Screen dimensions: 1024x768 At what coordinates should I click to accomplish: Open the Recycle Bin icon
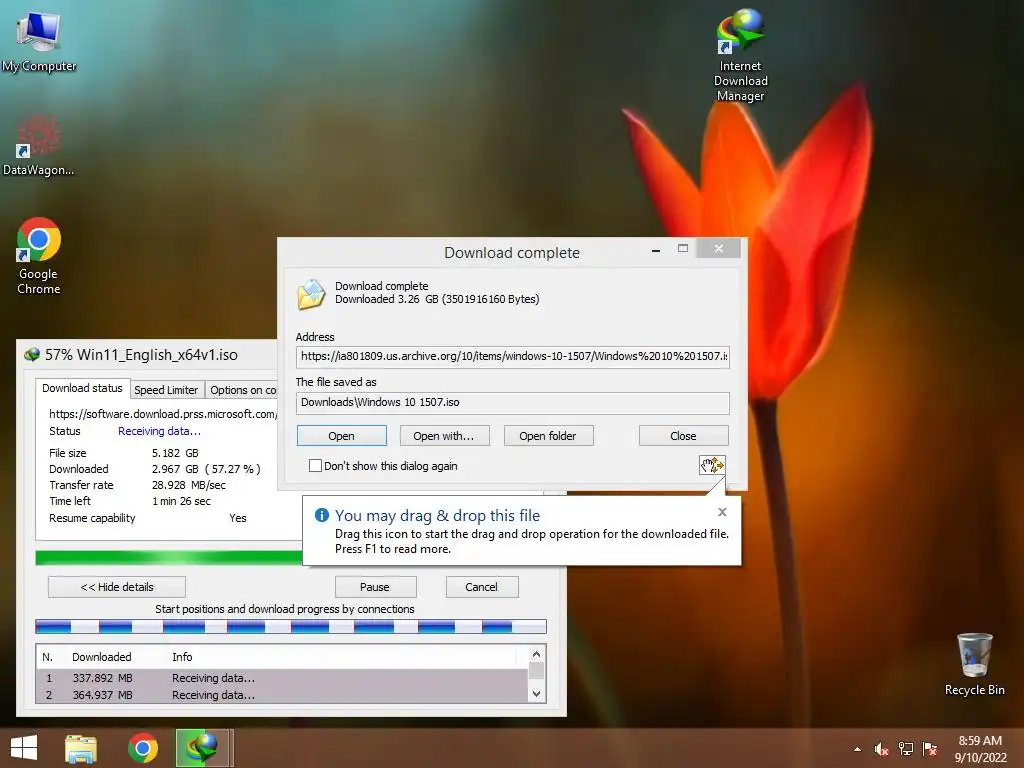pos(974,664)
